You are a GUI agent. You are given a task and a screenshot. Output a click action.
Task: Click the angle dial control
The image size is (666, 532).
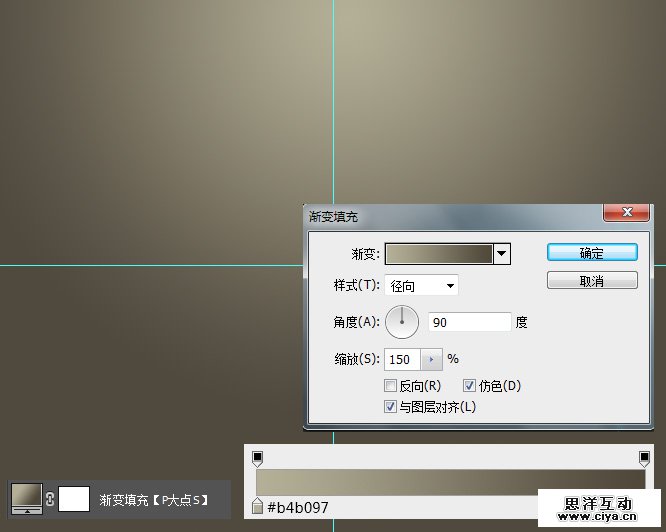[402, 322]
